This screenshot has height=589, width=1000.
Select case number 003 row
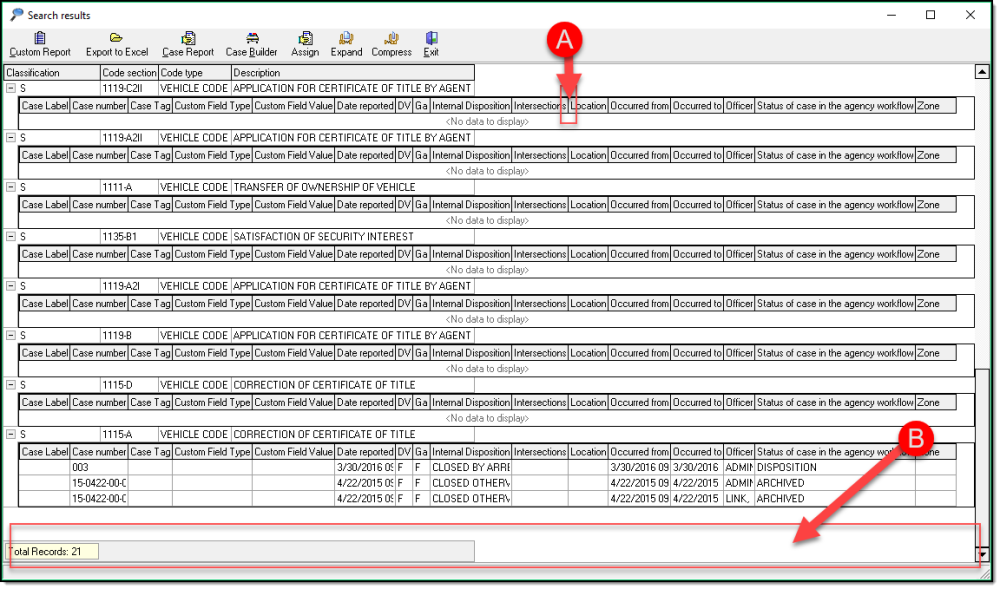pyautogui.click(x=98, y=467)
